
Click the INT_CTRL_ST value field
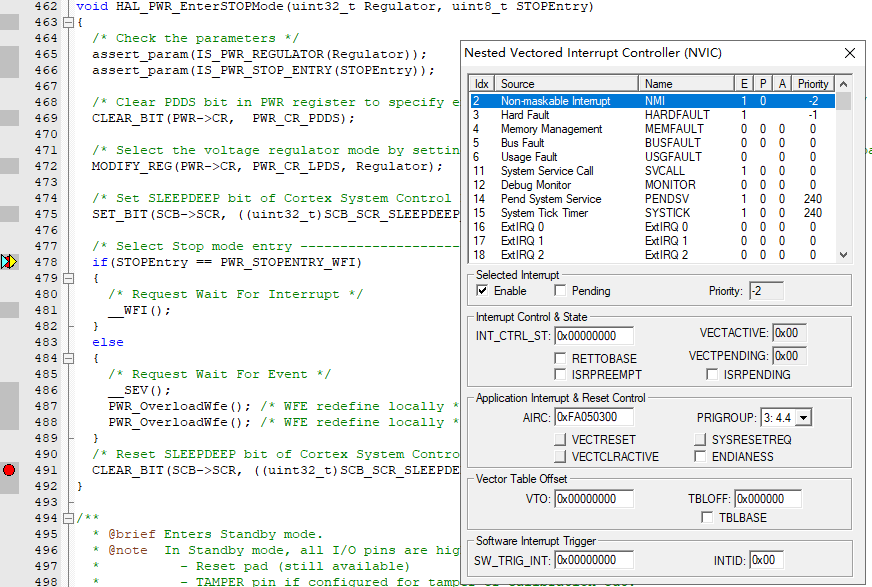click(594, 336)
